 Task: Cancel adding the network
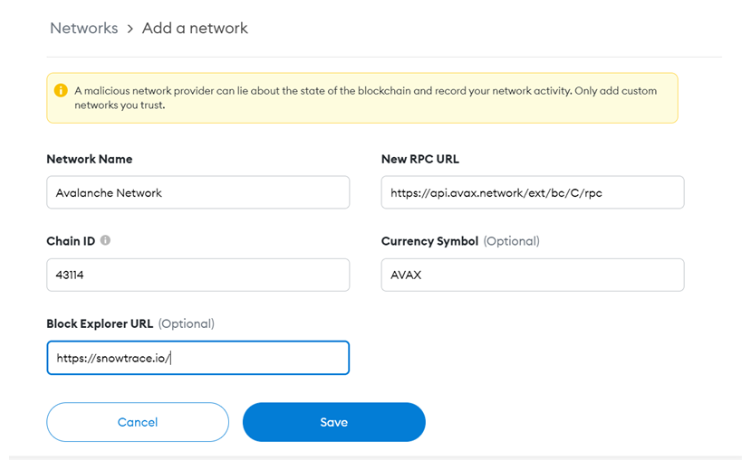(x=138, y=422)
